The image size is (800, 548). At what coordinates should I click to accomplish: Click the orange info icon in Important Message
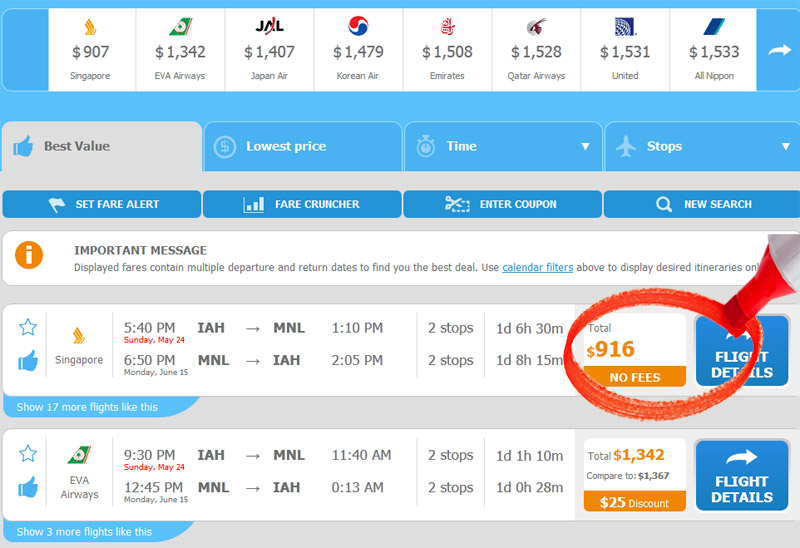pyautogui.click(x=29, y=255)
